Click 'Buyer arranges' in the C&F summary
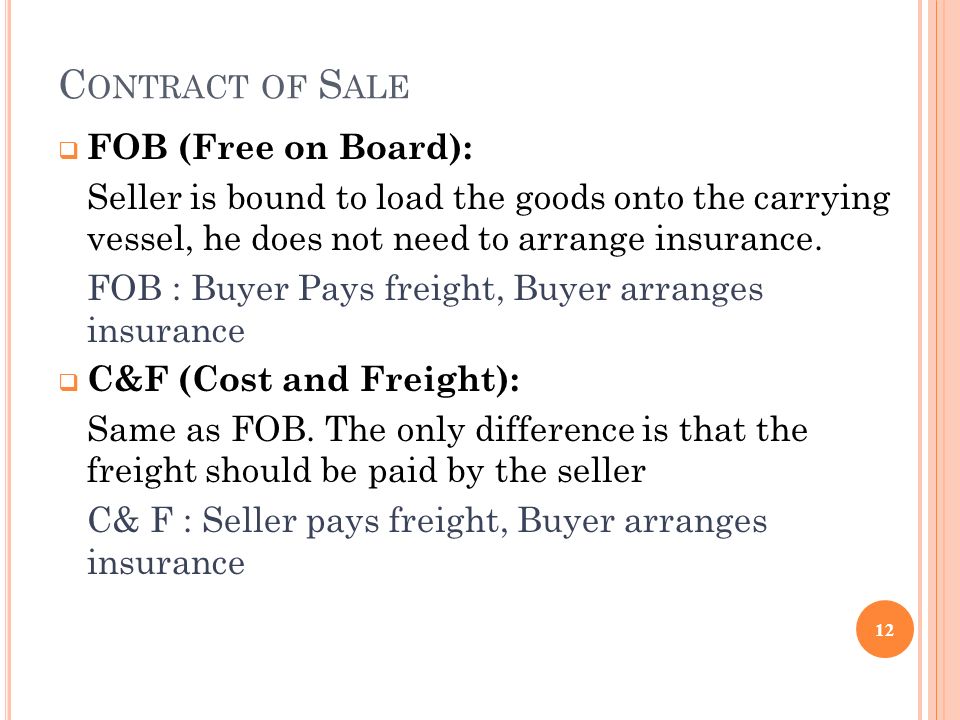 (x=642, y=522)
